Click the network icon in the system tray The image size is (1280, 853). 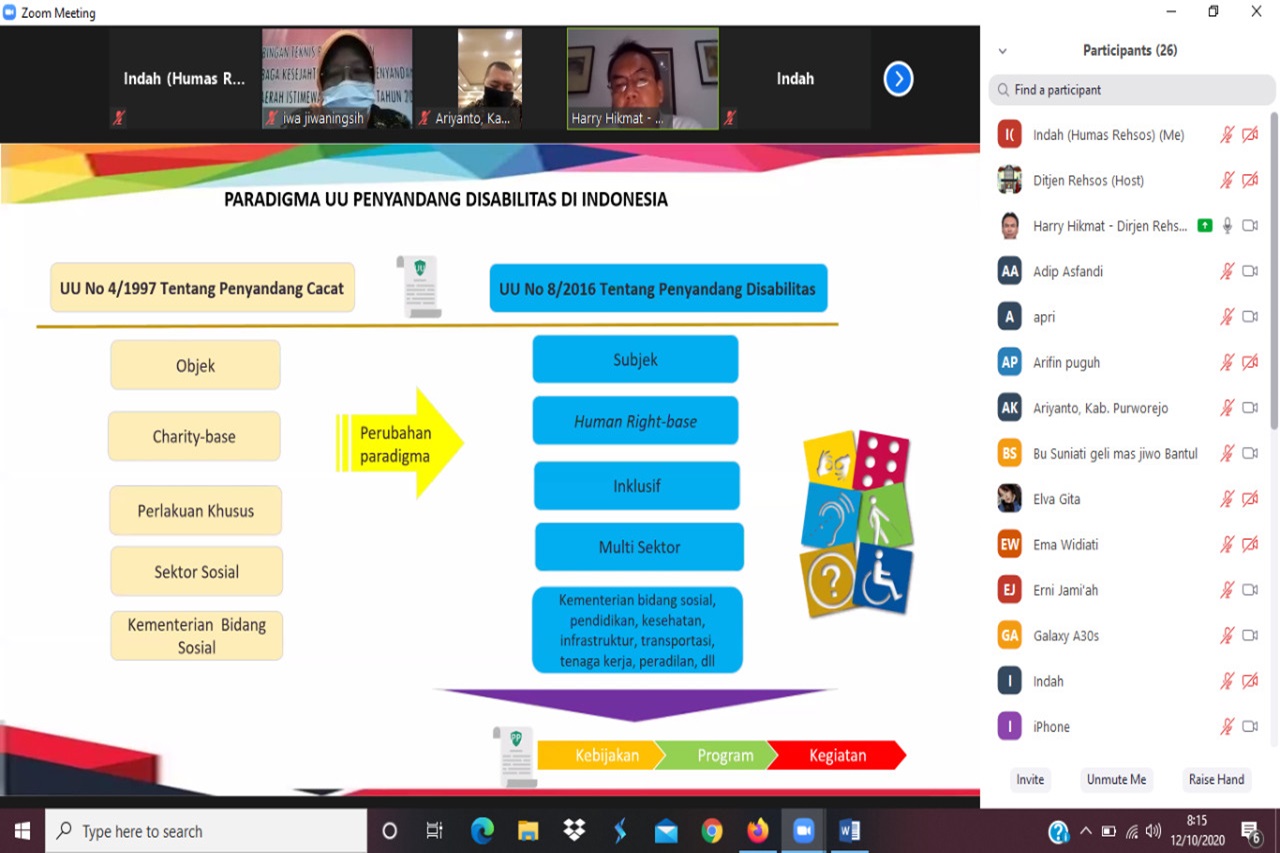[1131, 831]
